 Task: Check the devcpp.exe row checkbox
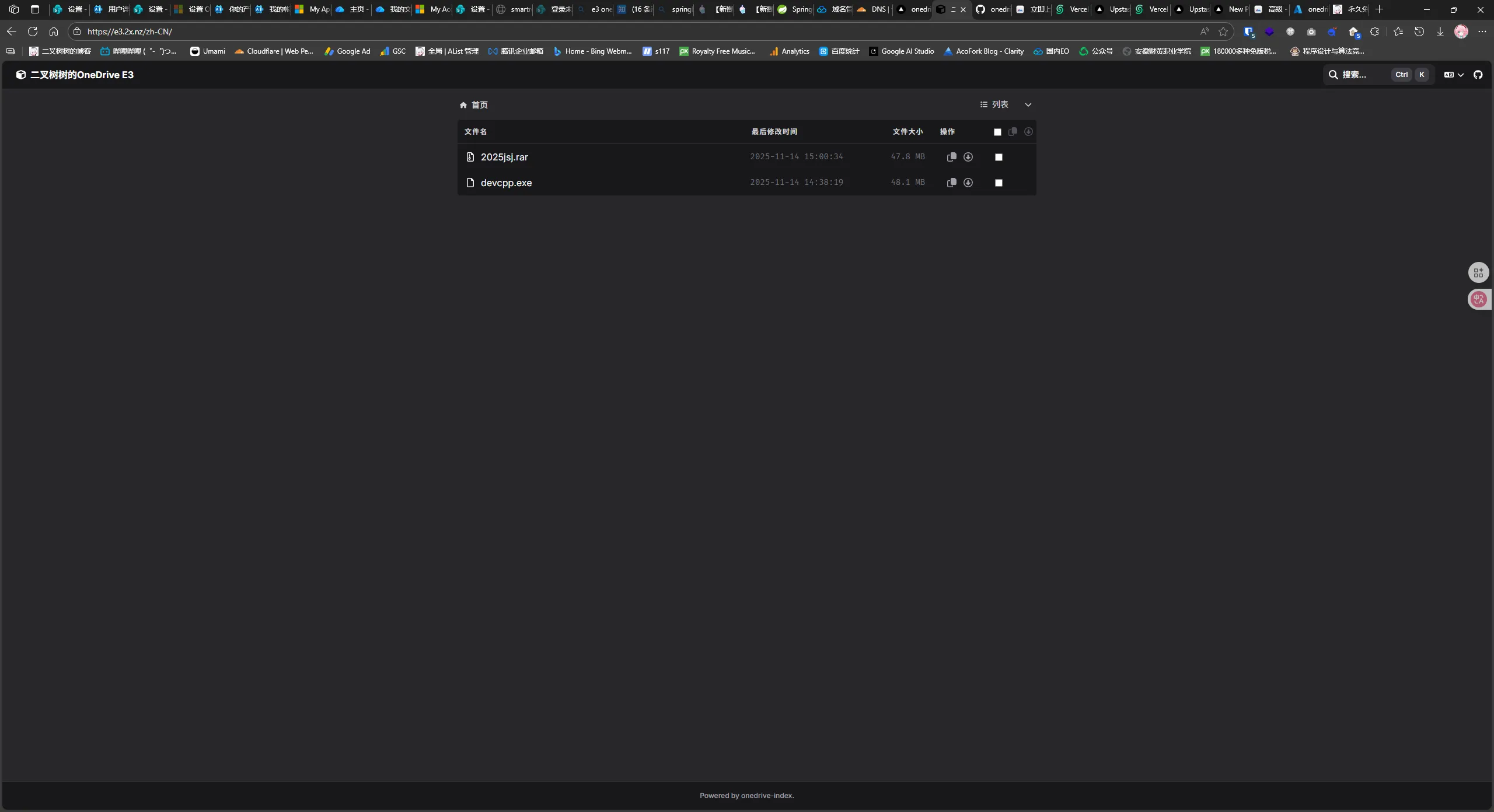(999, 183)
